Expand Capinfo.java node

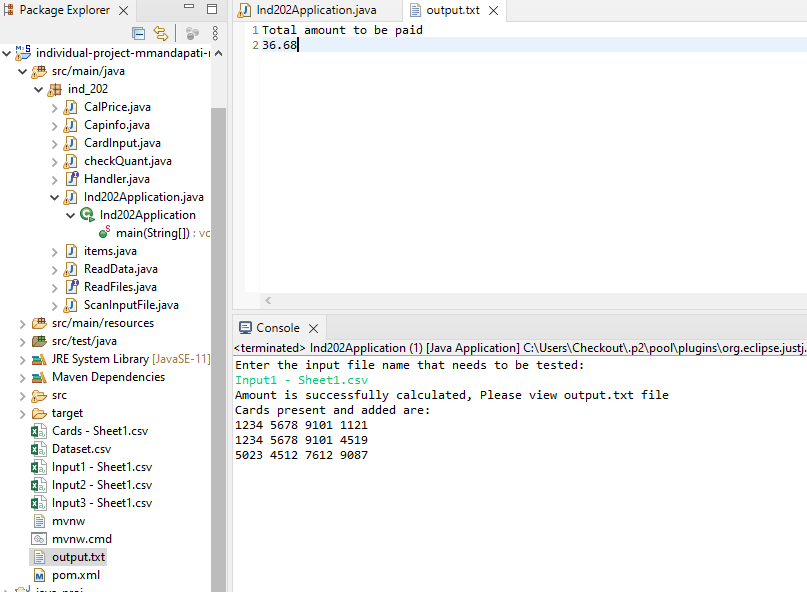(55, 126)
